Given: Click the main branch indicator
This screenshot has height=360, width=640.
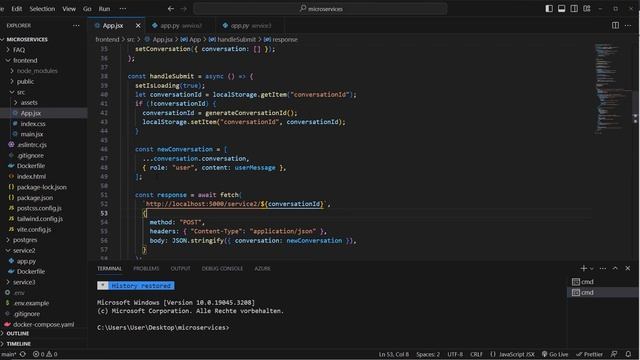Looking at the screenshot, I should (8, 354).
